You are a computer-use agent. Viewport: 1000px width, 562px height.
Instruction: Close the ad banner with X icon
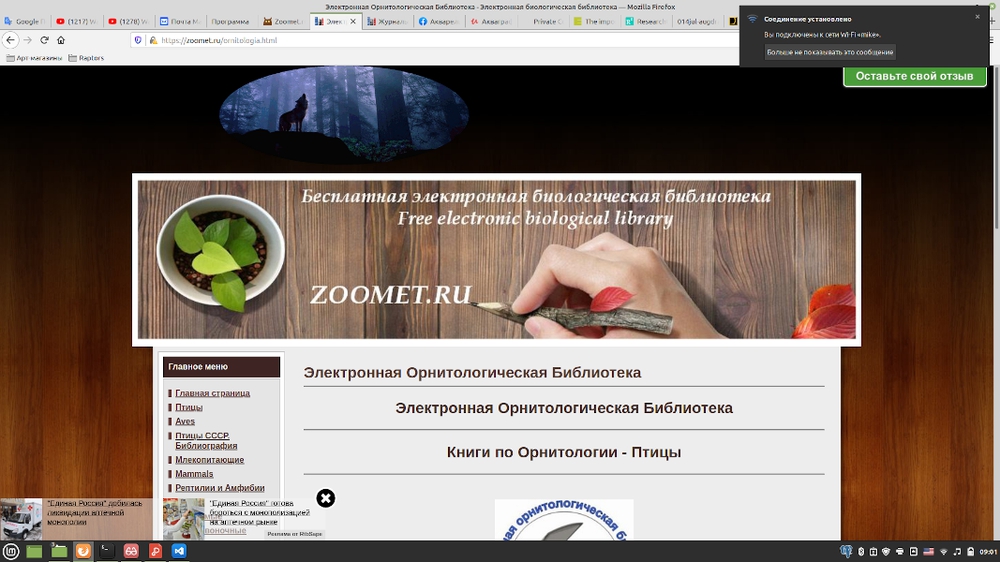tap(325, 498)
